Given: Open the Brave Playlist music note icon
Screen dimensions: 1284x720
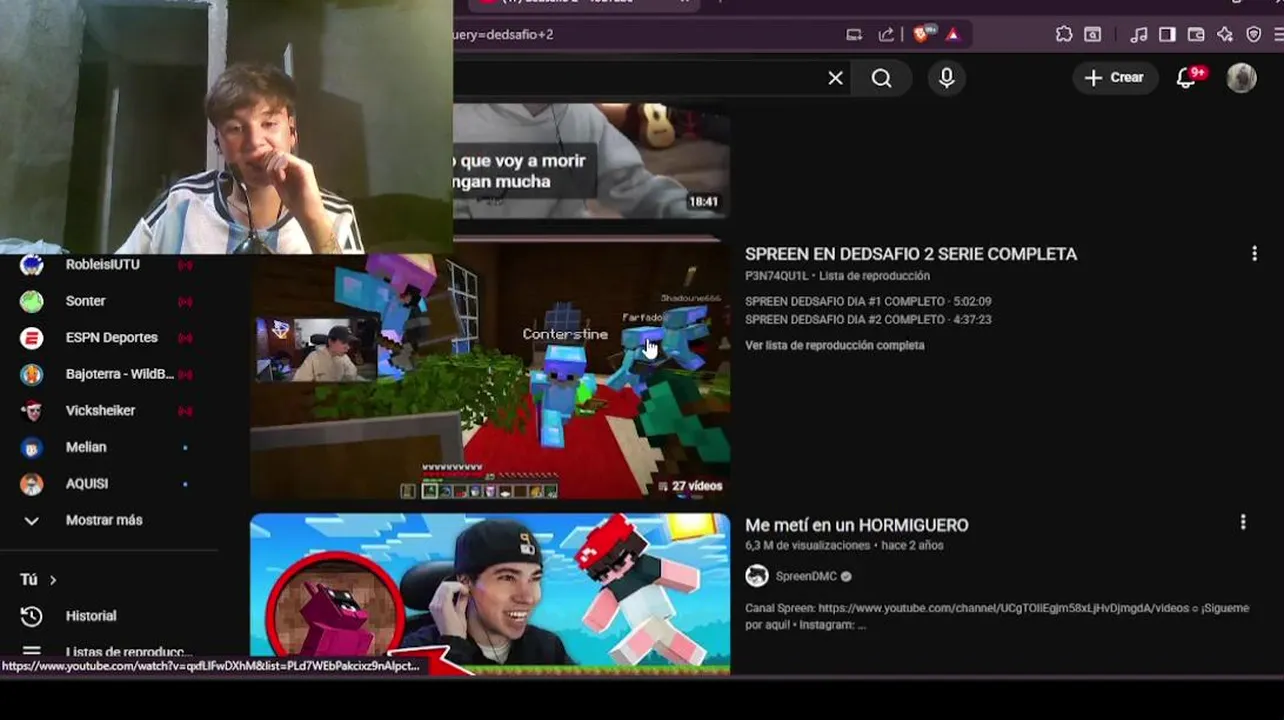Looking at the screenshot, I should tap(1138, 34).
